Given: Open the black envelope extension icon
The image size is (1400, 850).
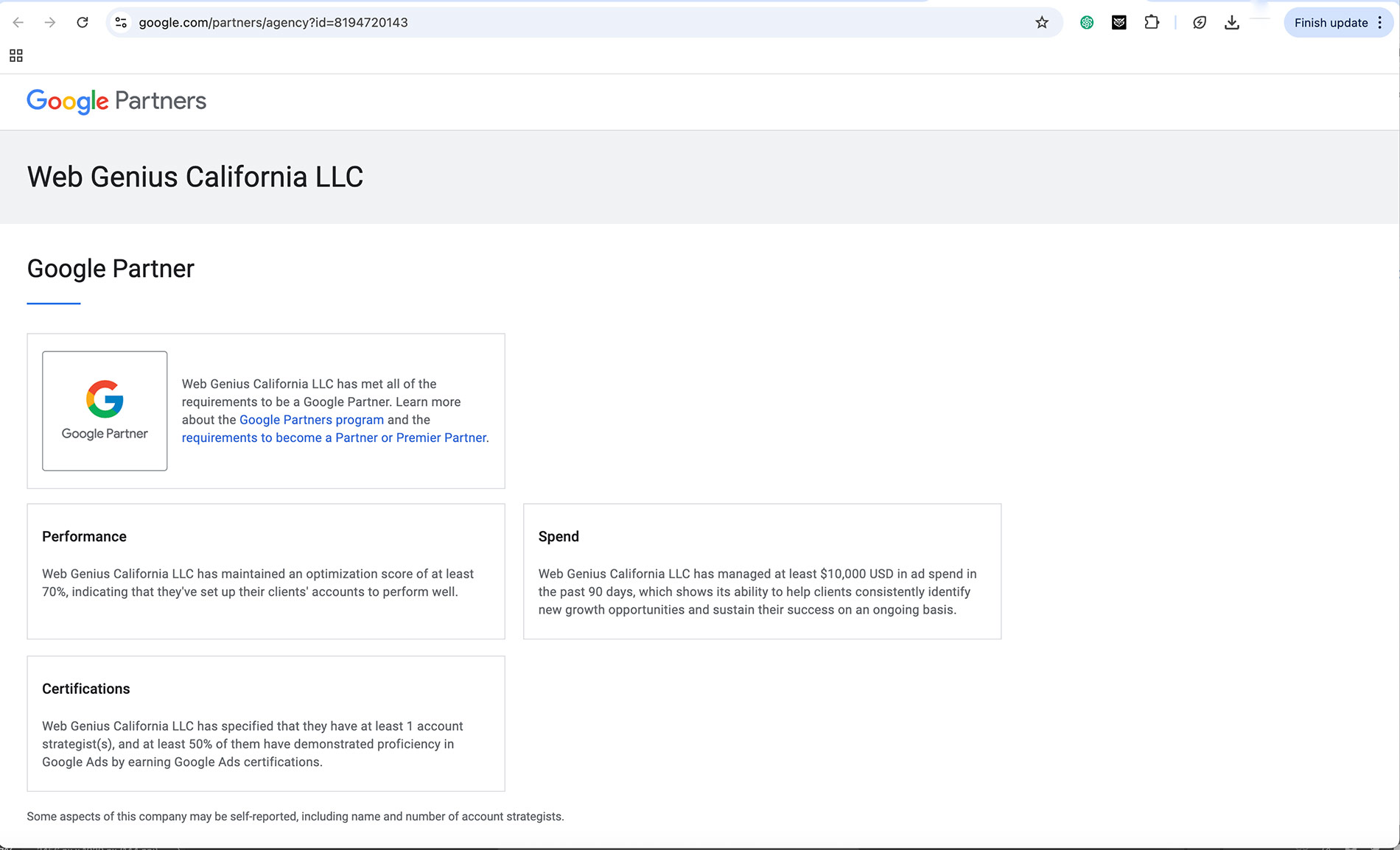Looking at the screenshot, I should tap(1119, 23).
